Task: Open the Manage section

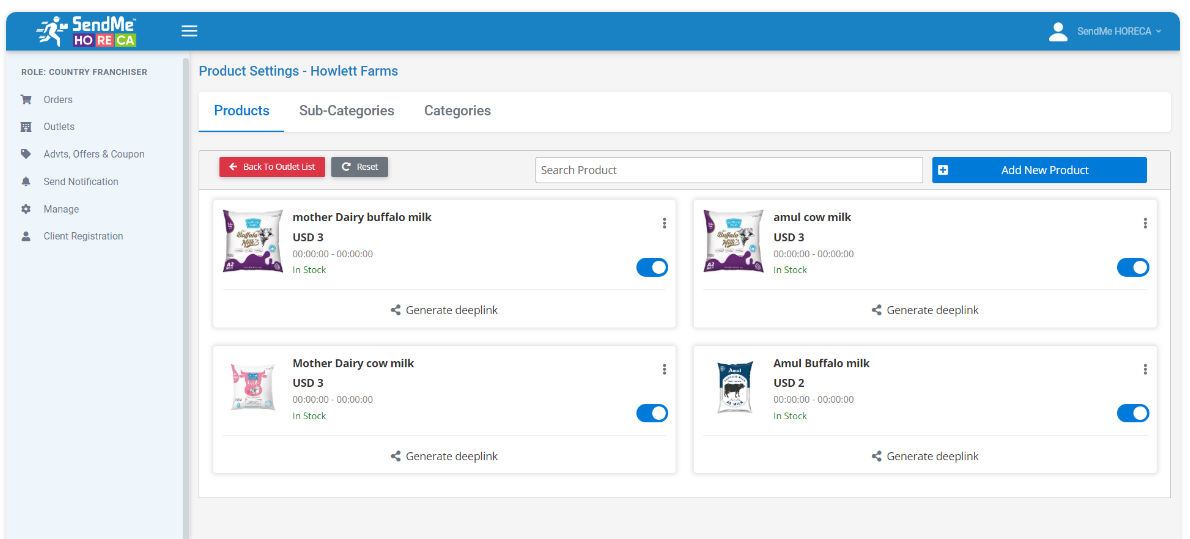Action: (x=61, y=209)
